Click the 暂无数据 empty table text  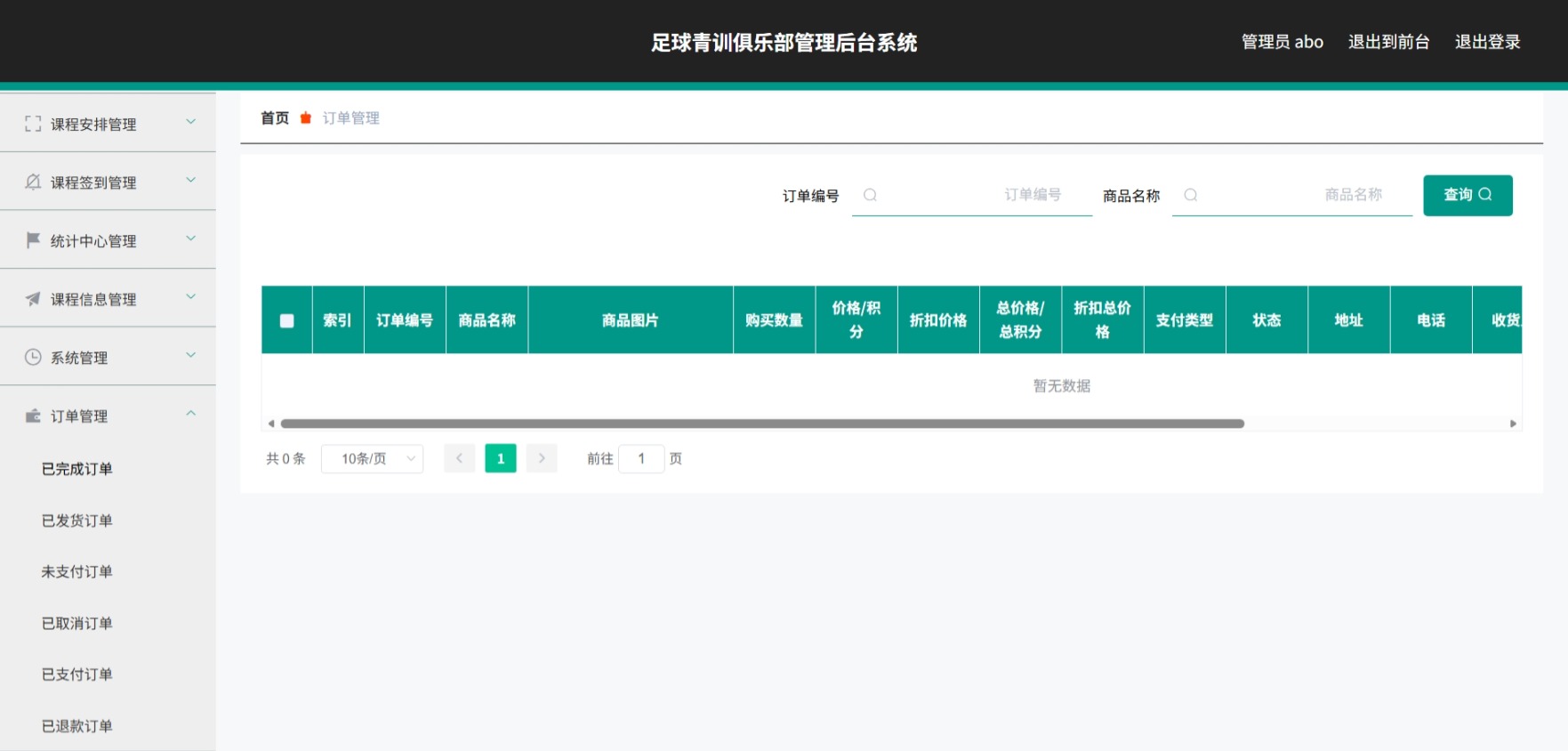(1062, 385)
